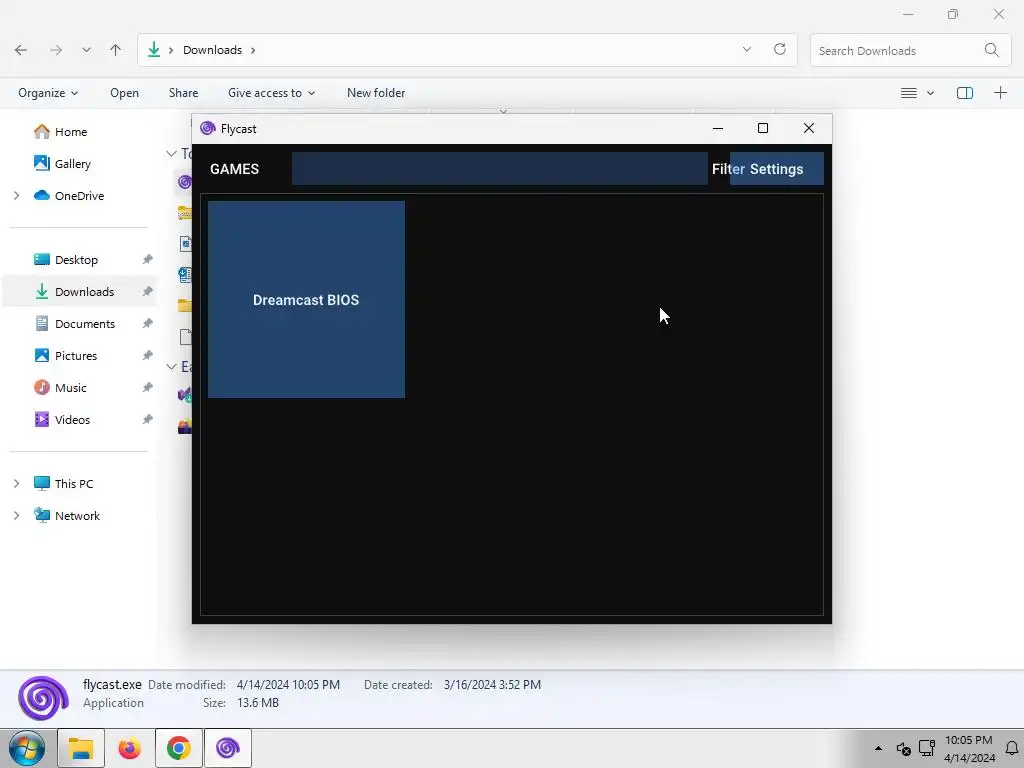Click Downloads in the address breadcrumb

coord(212,50)
